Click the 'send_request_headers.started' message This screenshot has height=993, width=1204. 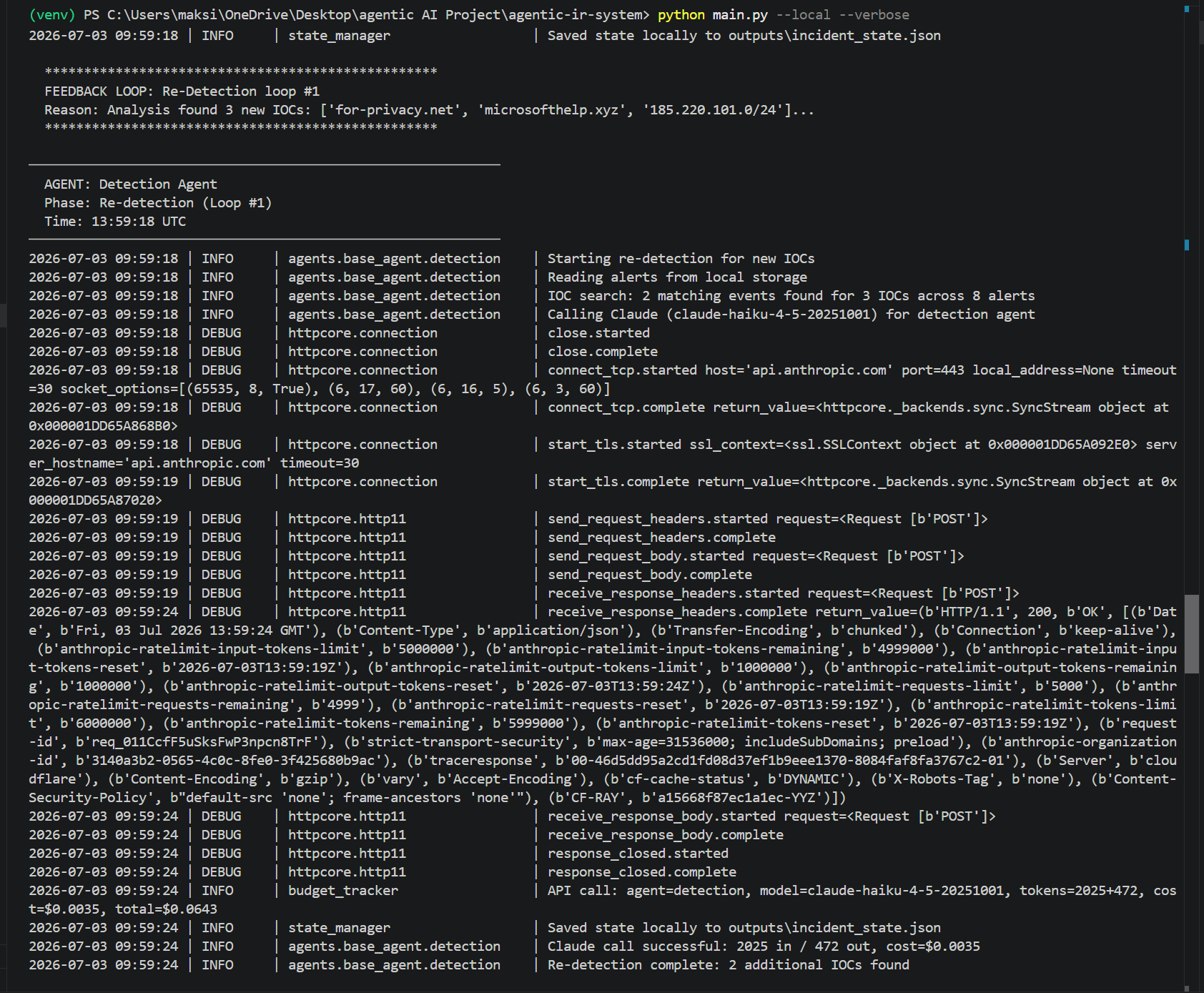(768, 519)
